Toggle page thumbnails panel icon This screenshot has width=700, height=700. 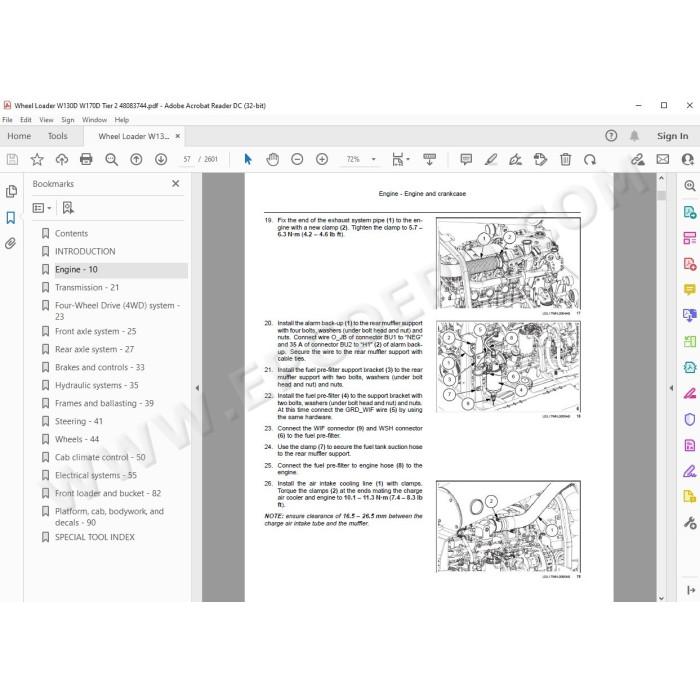(11, 192)
